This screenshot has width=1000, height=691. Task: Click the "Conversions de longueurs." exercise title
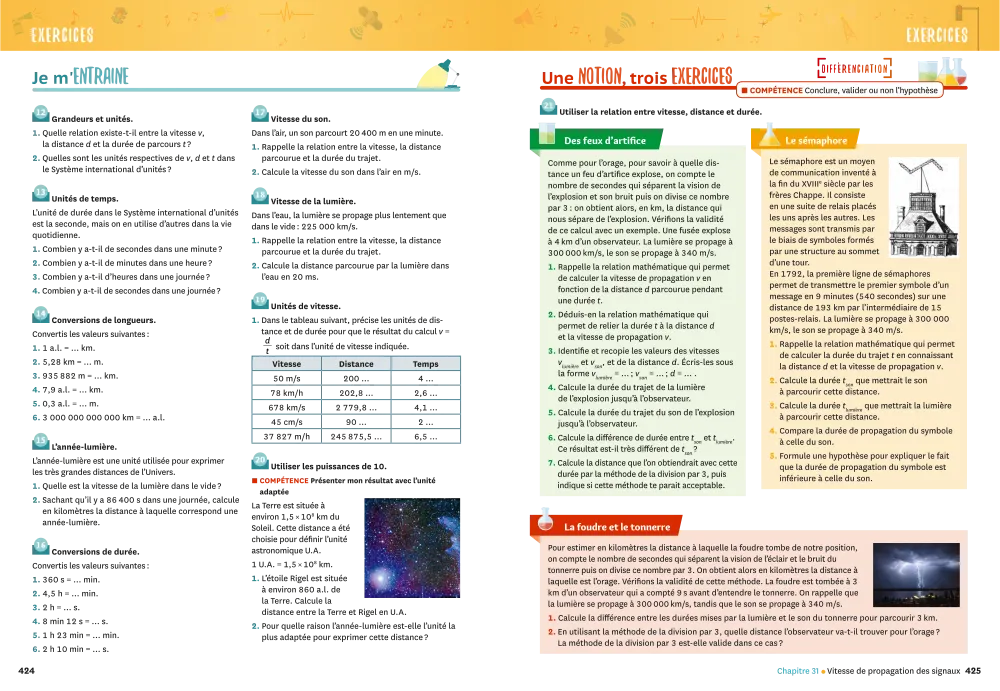pyautogui.click(x=103, y=320)
